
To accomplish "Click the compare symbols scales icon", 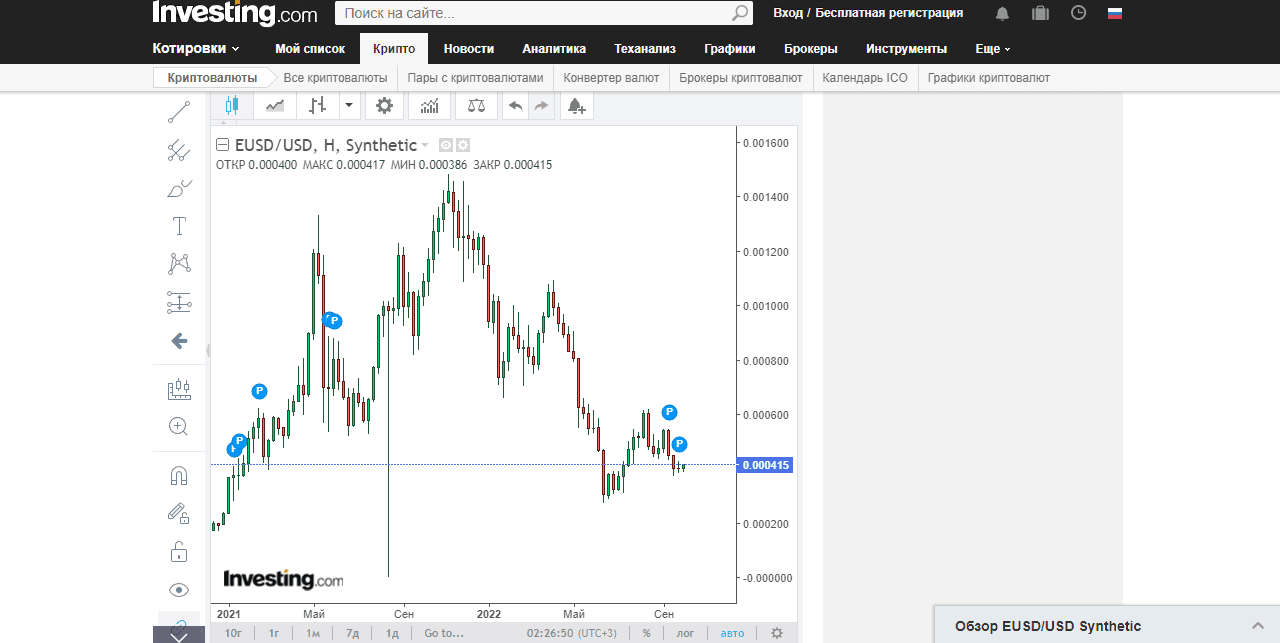I will (476, 105).
